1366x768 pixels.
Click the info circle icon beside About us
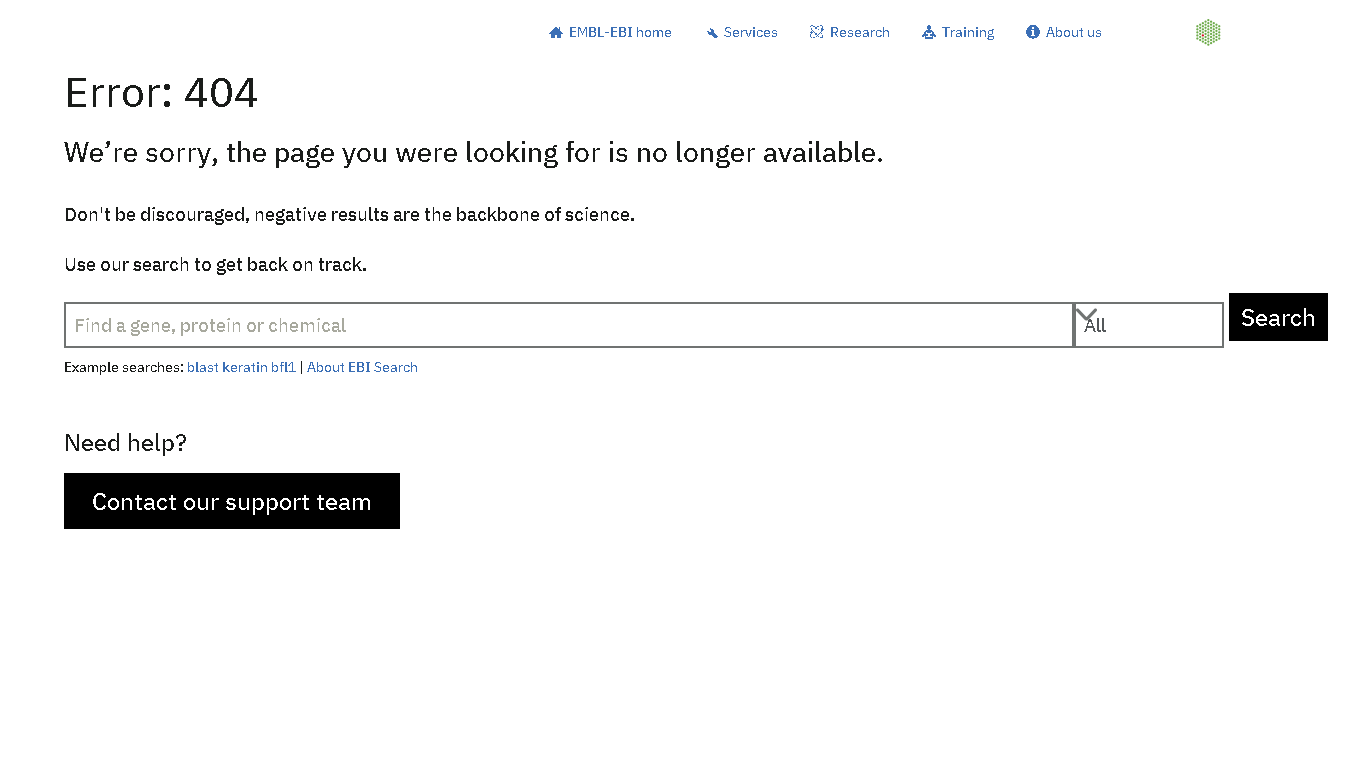click(1033, 32)
